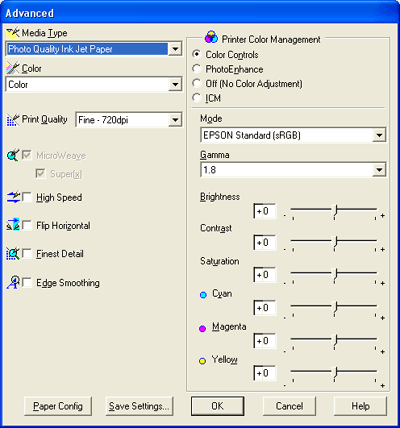
Task: Click the Printer Color Management icon
Action: coord(211,37)
